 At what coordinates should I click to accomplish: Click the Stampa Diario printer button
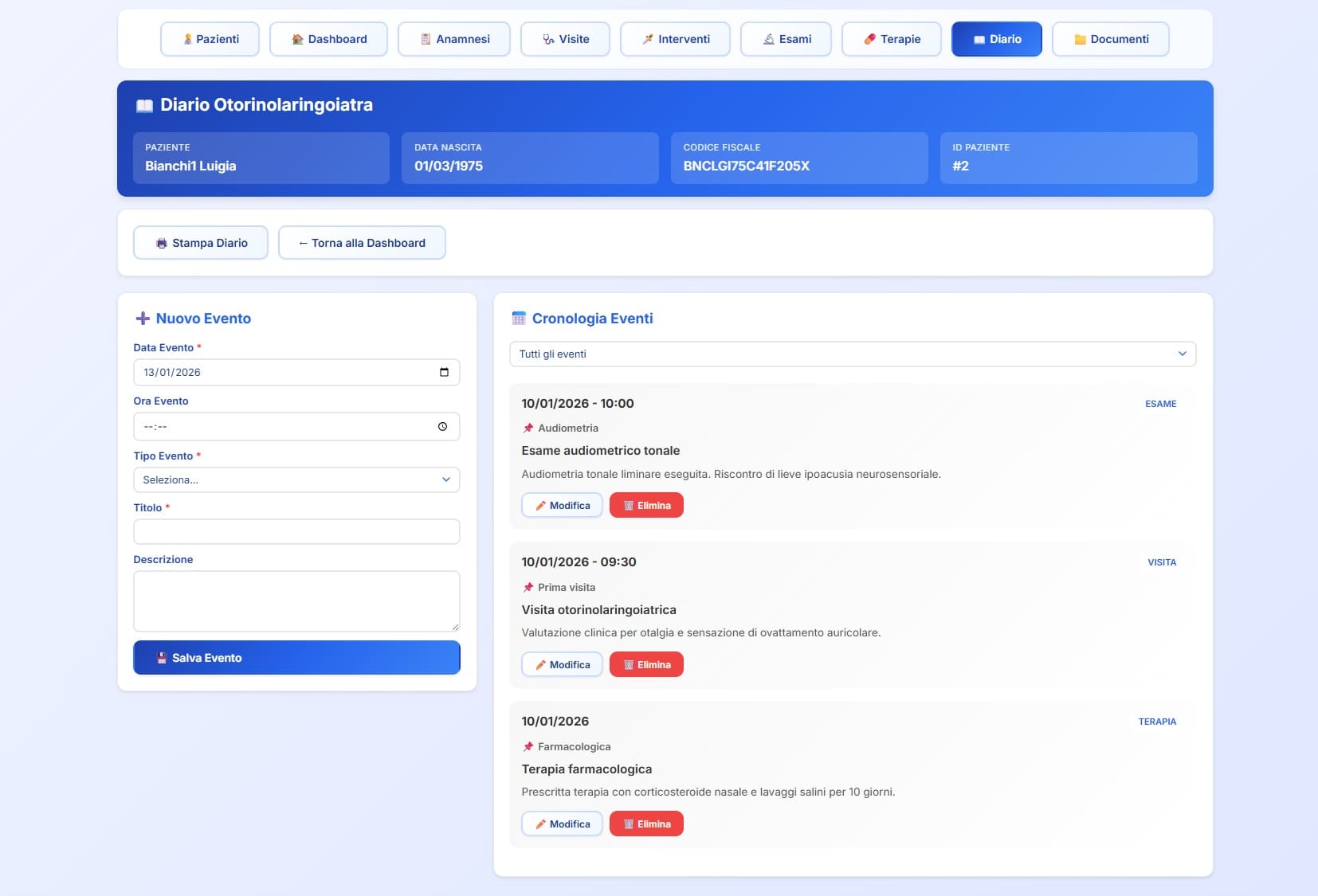[201, 243]
